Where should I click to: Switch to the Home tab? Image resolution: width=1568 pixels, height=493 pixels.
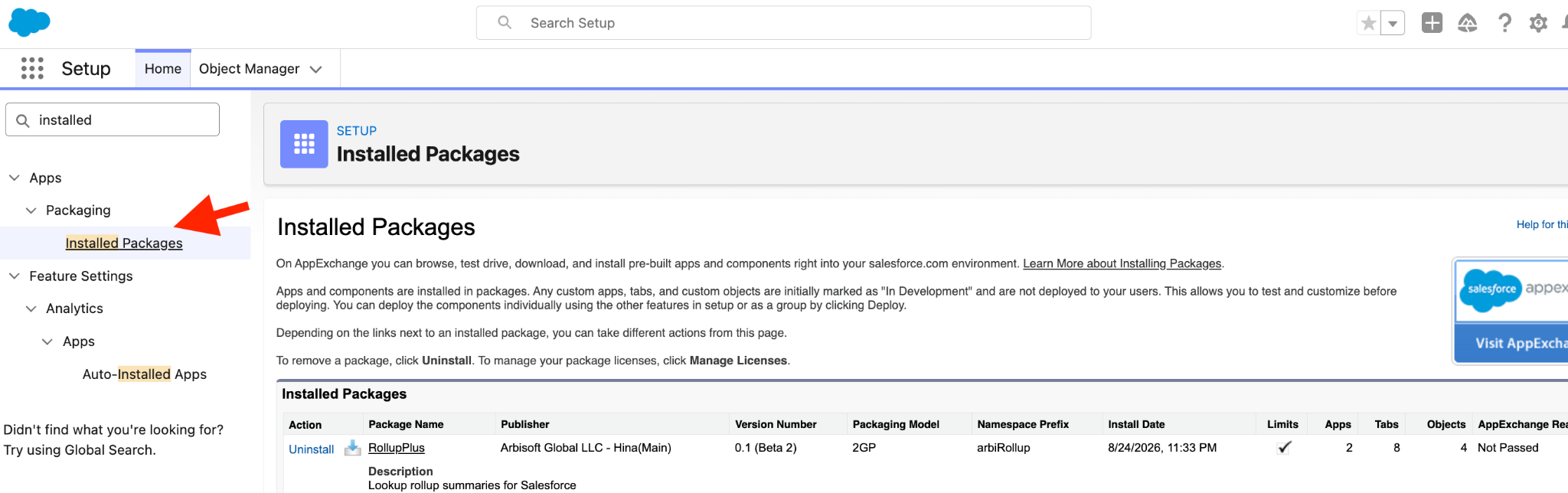pos(163,69)
